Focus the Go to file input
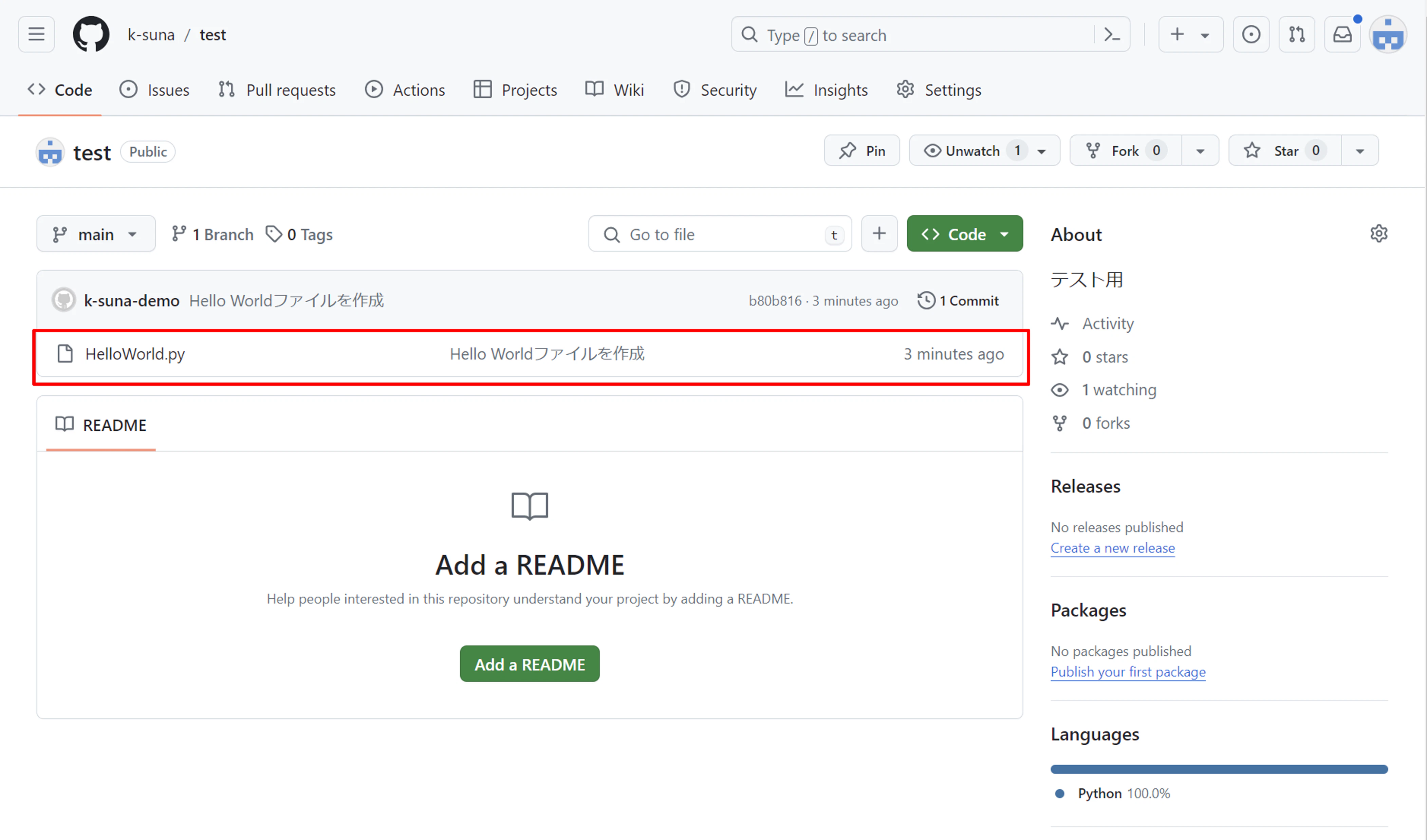The image size is (1427, 840). click(720, 233)
